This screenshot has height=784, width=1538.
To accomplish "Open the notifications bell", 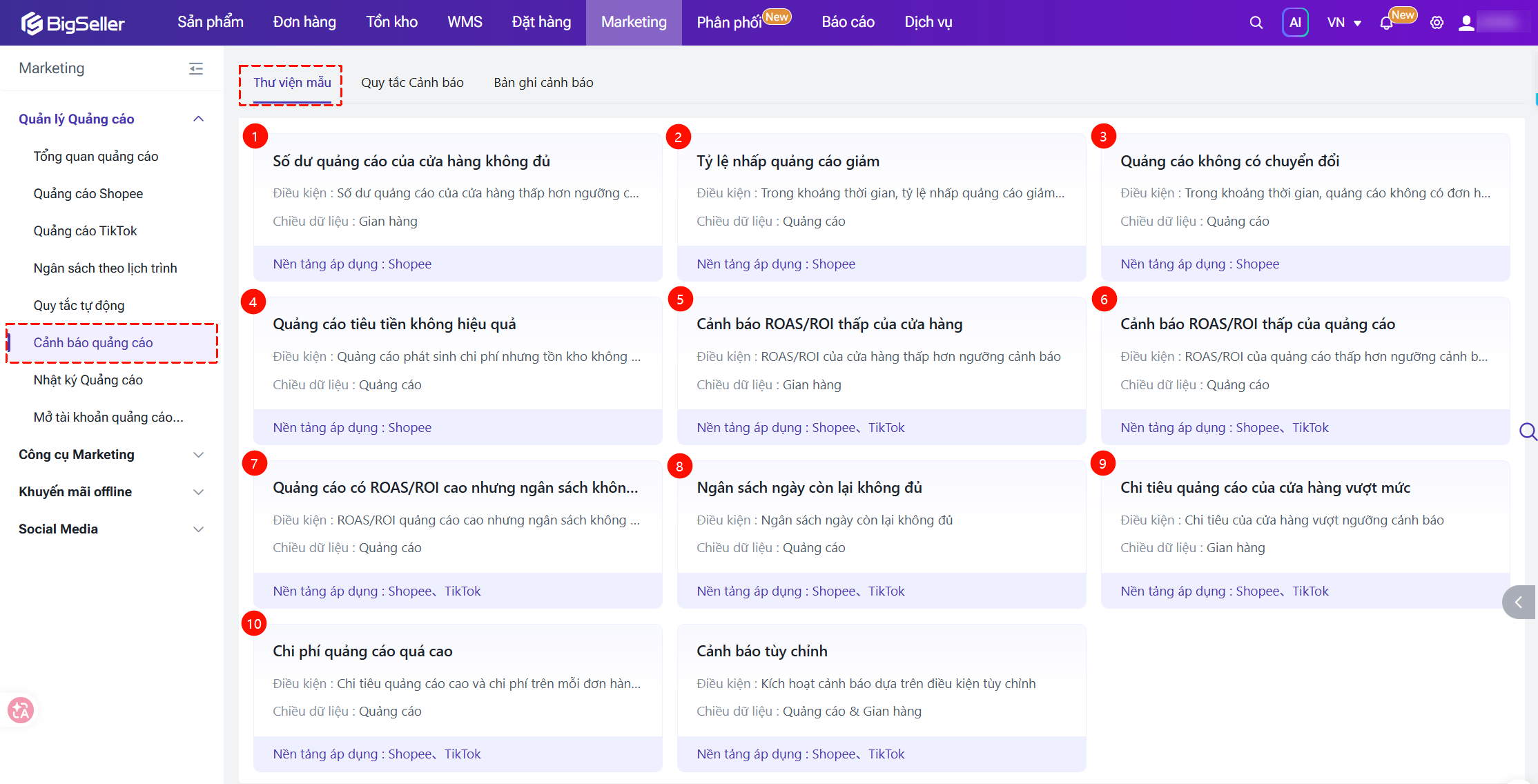I will (x=1386, y=23).
